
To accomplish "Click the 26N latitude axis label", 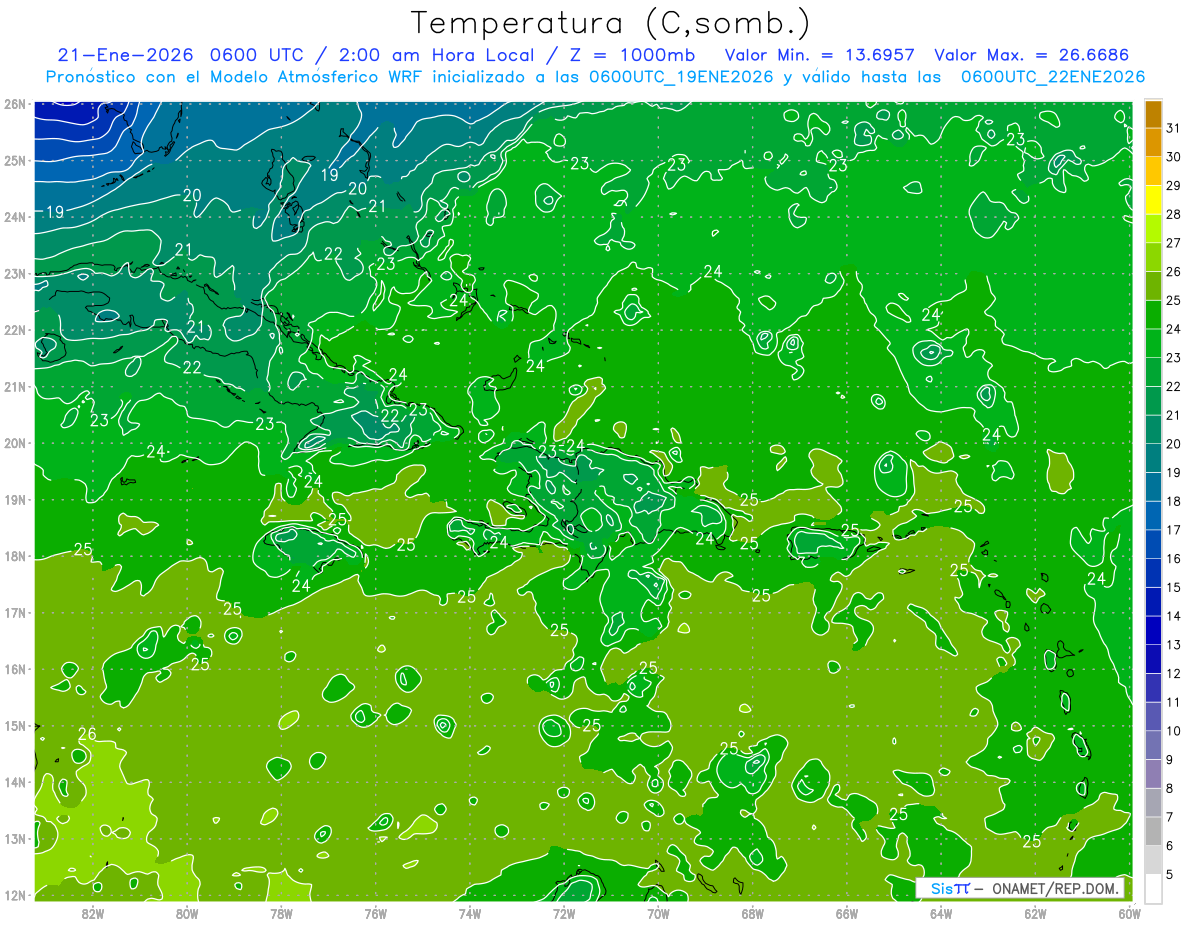I will point(15,104).
